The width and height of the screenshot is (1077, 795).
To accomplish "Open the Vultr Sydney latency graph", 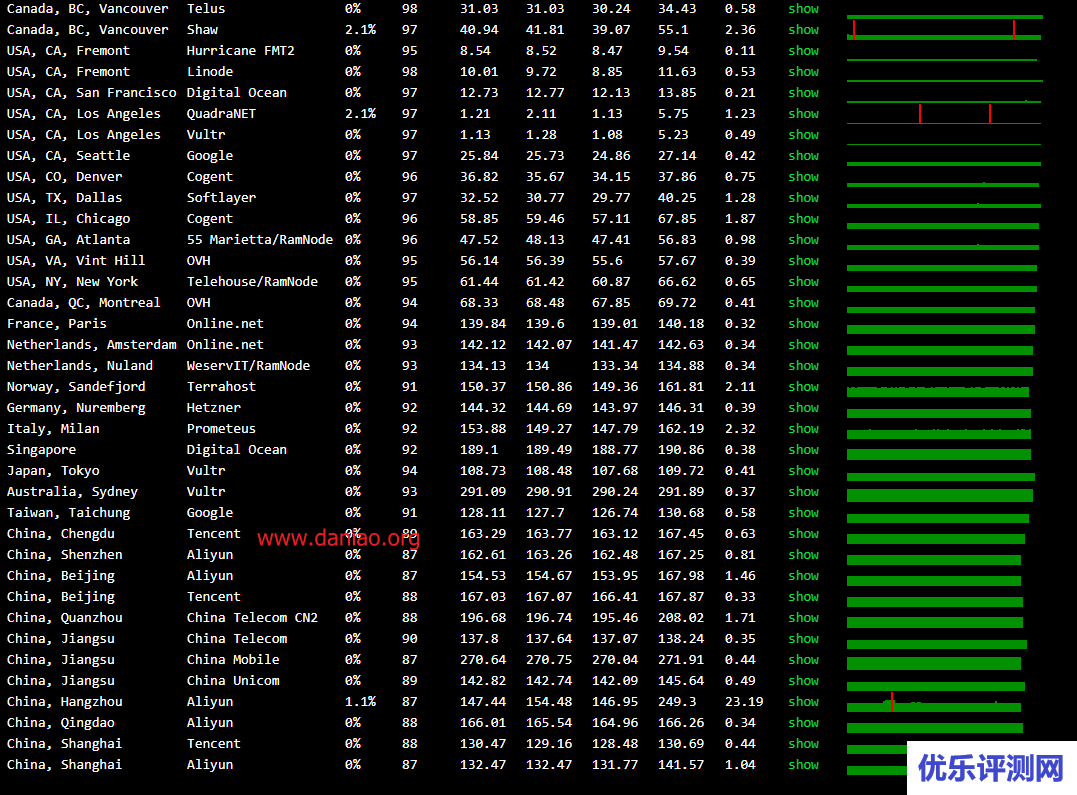I will (x=940, y=495).
